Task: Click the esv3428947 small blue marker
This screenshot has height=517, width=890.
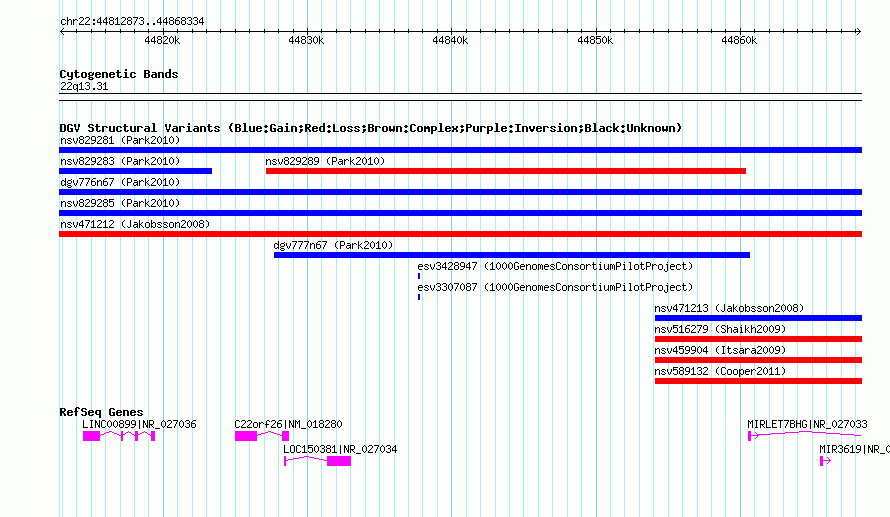Action: (419, 276)
